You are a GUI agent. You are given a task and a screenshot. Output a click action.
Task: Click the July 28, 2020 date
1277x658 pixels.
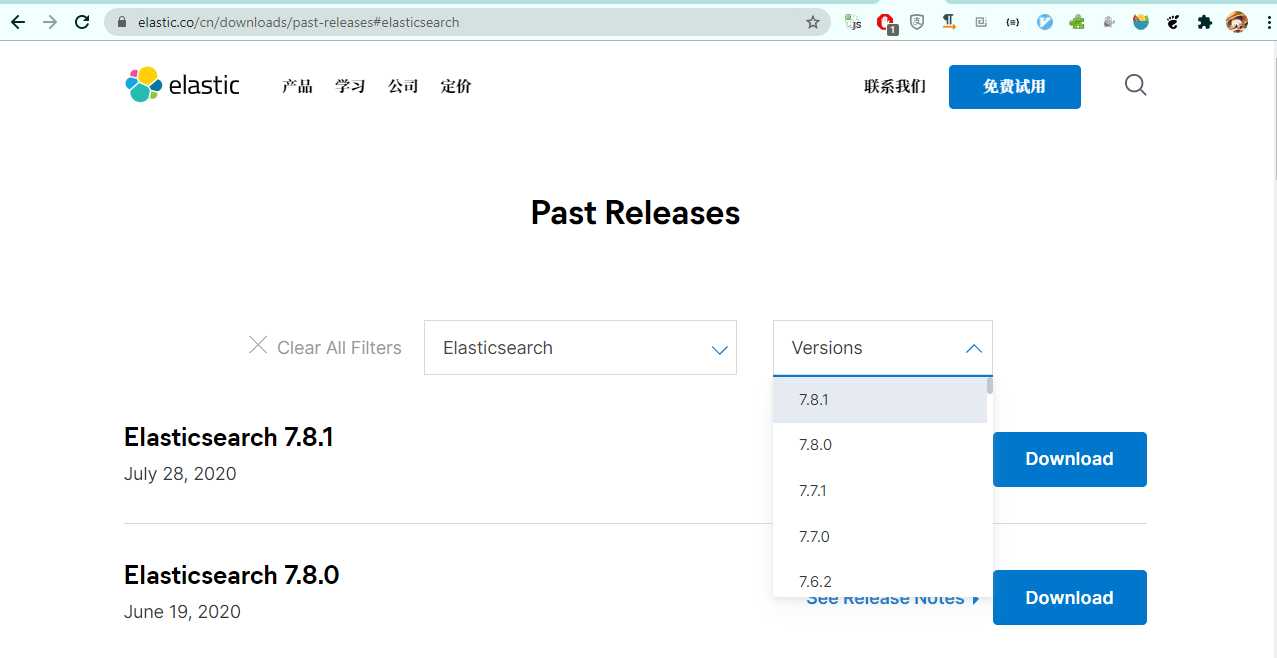click(180, 474)
